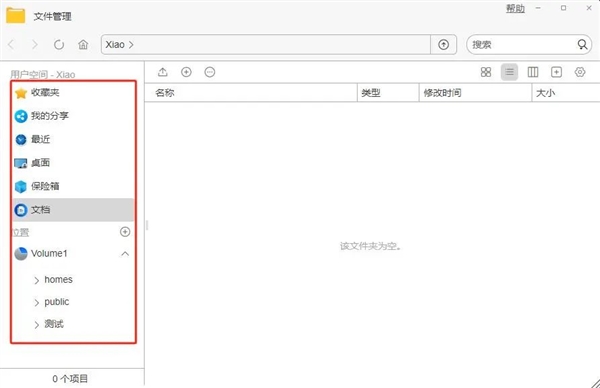The image size is (600, 388).
Task: Switch to column view
Action: point(533,72)
